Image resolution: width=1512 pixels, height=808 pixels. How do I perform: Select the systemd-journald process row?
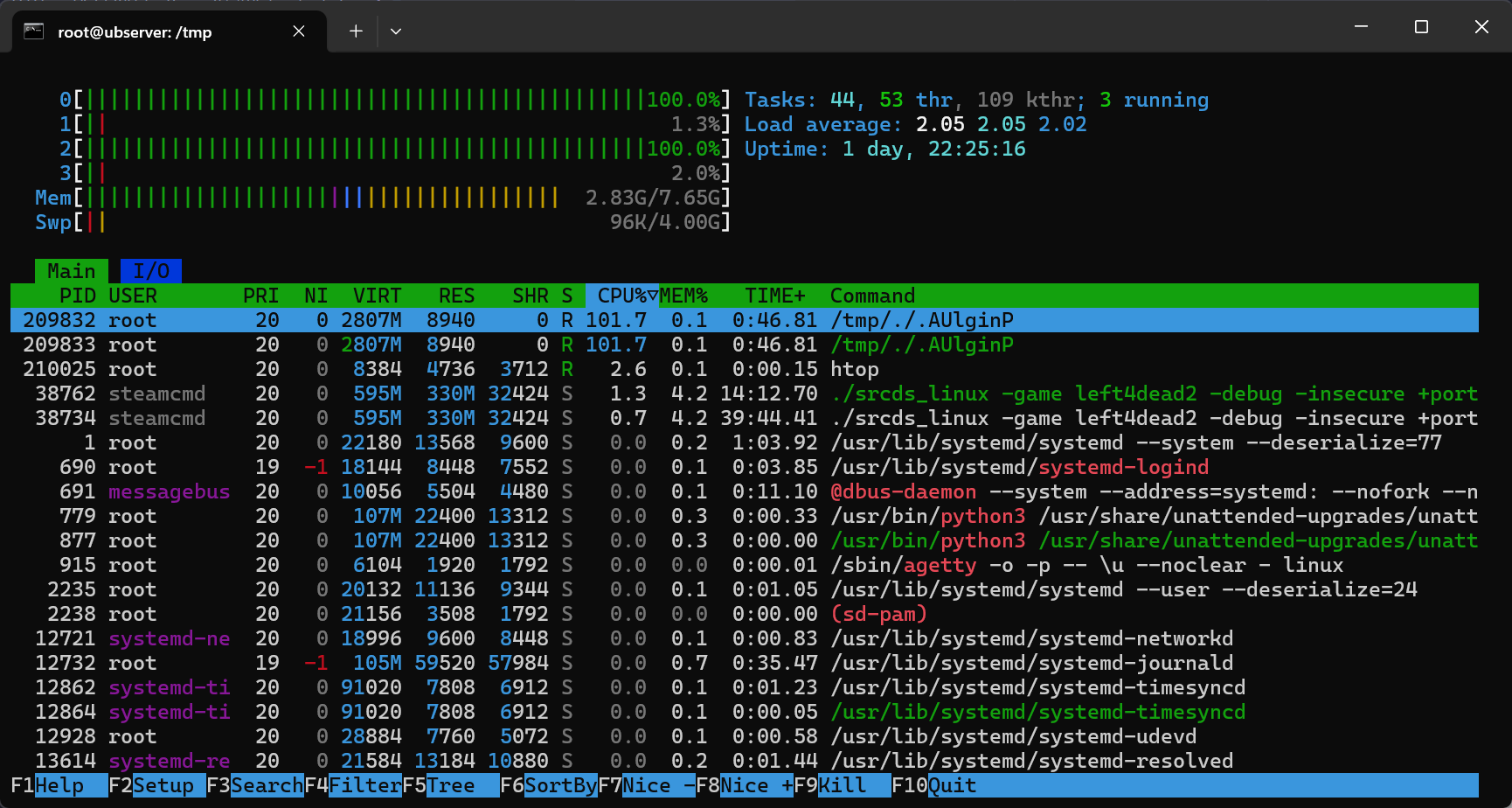point(745,663)
